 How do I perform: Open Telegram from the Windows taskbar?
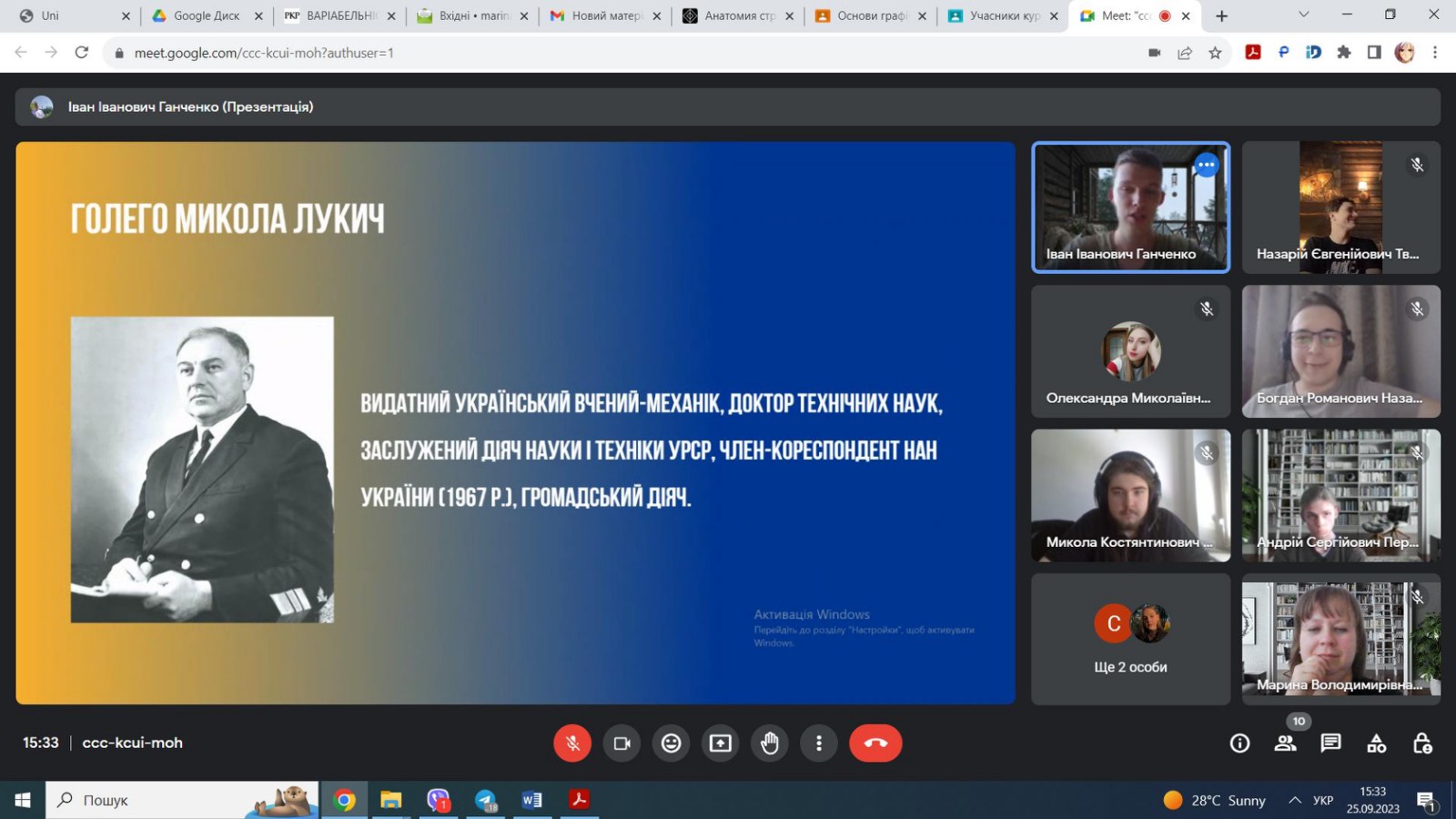(485, 800)
